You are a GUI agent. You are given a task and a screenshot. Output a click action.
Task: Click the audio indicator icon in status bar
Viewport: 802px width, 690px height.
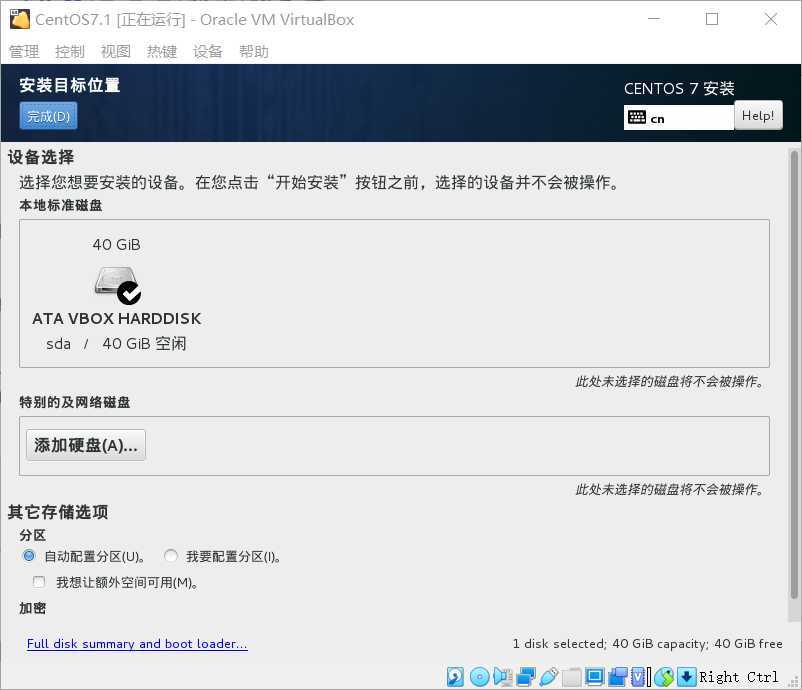coord(503,677)
